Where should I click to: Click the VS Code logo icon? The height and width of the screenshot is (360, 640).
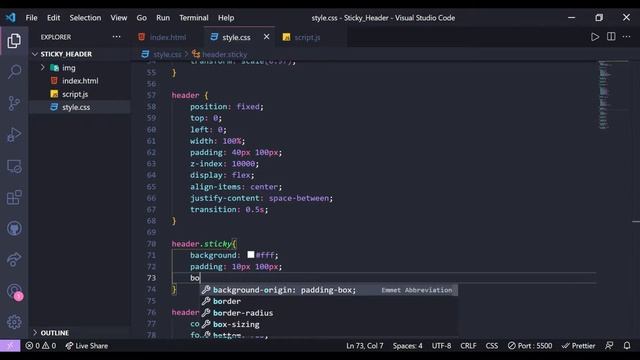(11, 18)
